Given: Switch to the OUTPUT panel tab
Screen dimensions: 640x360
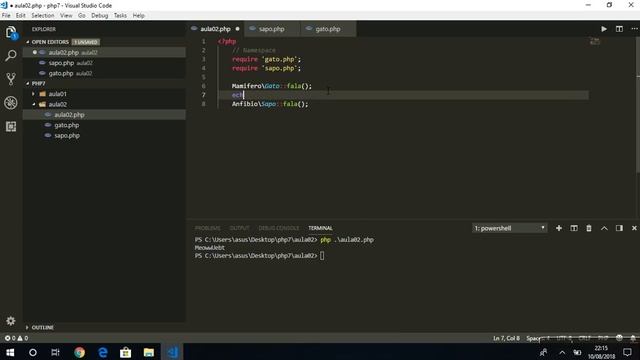Looking at the screenshot, I should (239, 228).
